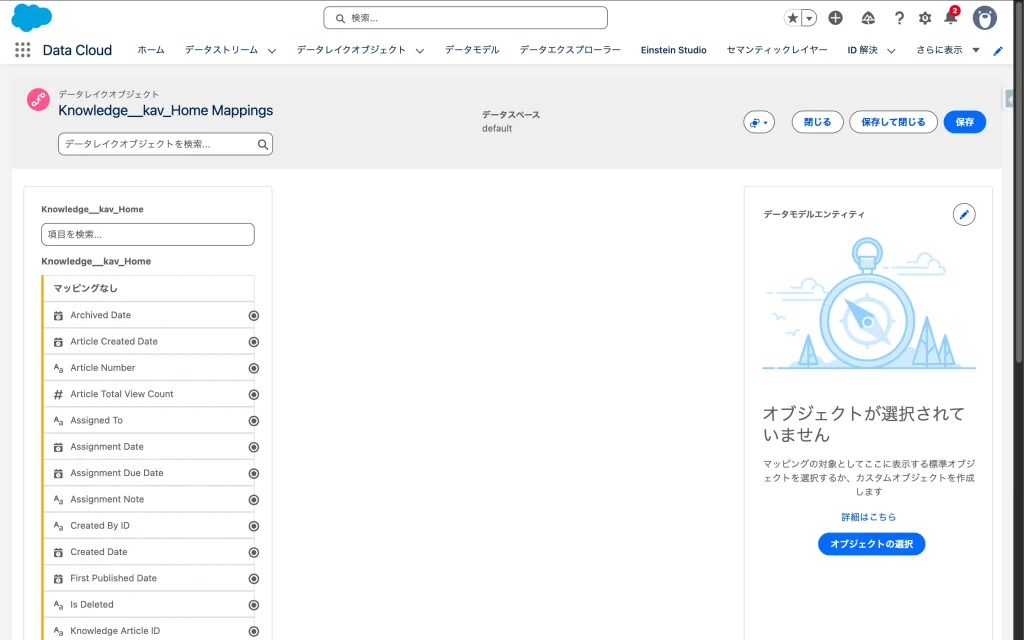This screenshot has height=640, width=1024.
Task: Click the オブジェクトの選択 button
Action: pyautogui.click(x=871, y=544)
